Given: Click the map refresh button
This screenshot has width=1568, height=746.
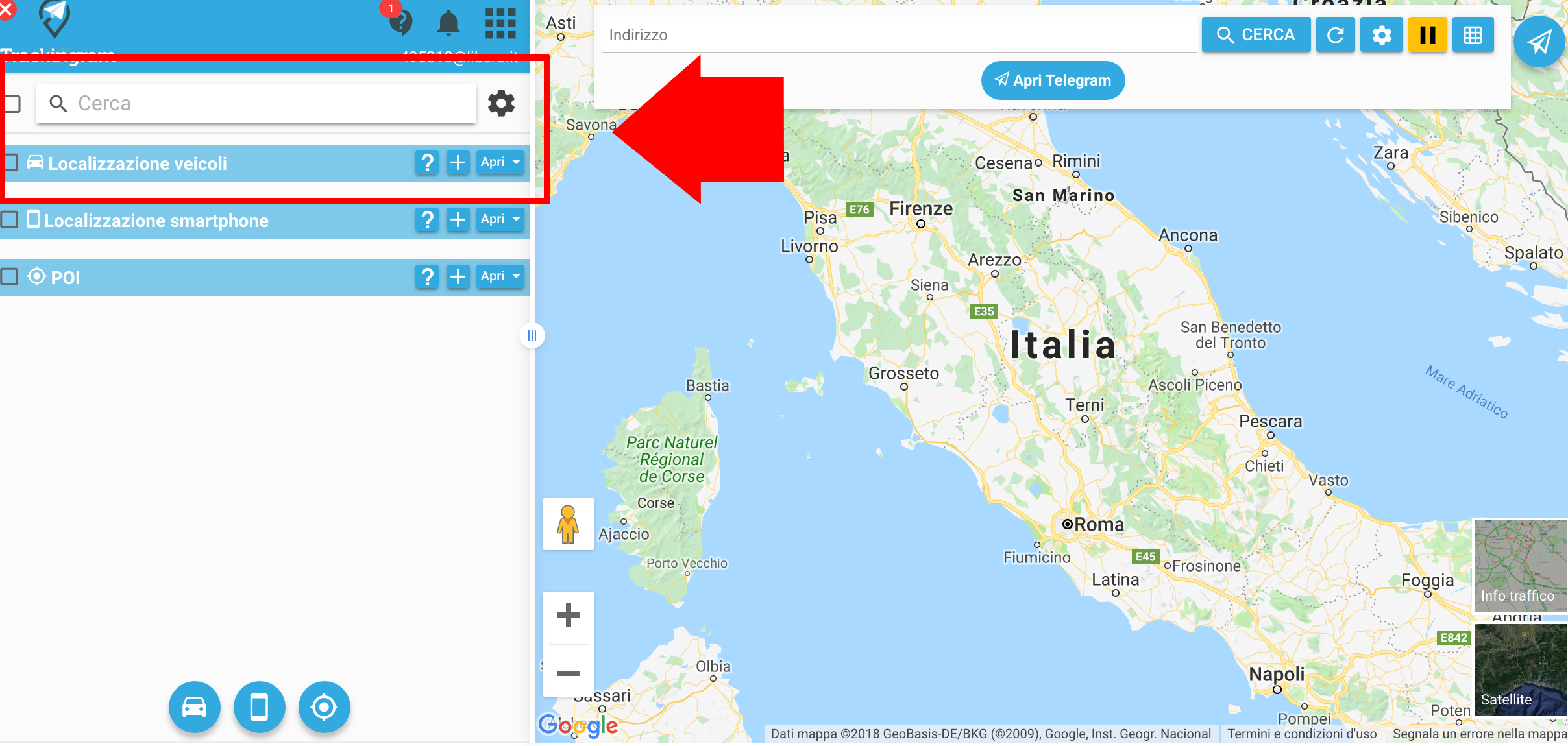Looking at the screenshot, I should point(1335,35).
